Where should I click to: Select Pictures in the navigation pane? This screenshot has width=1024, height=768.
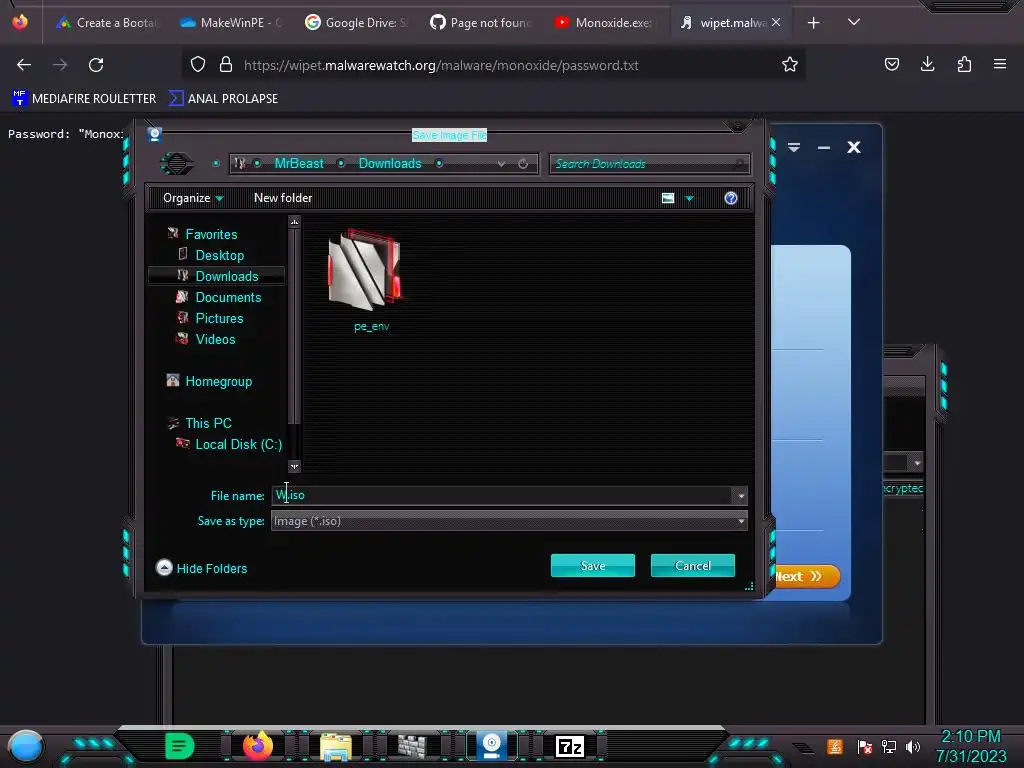(x=219, y=318)
